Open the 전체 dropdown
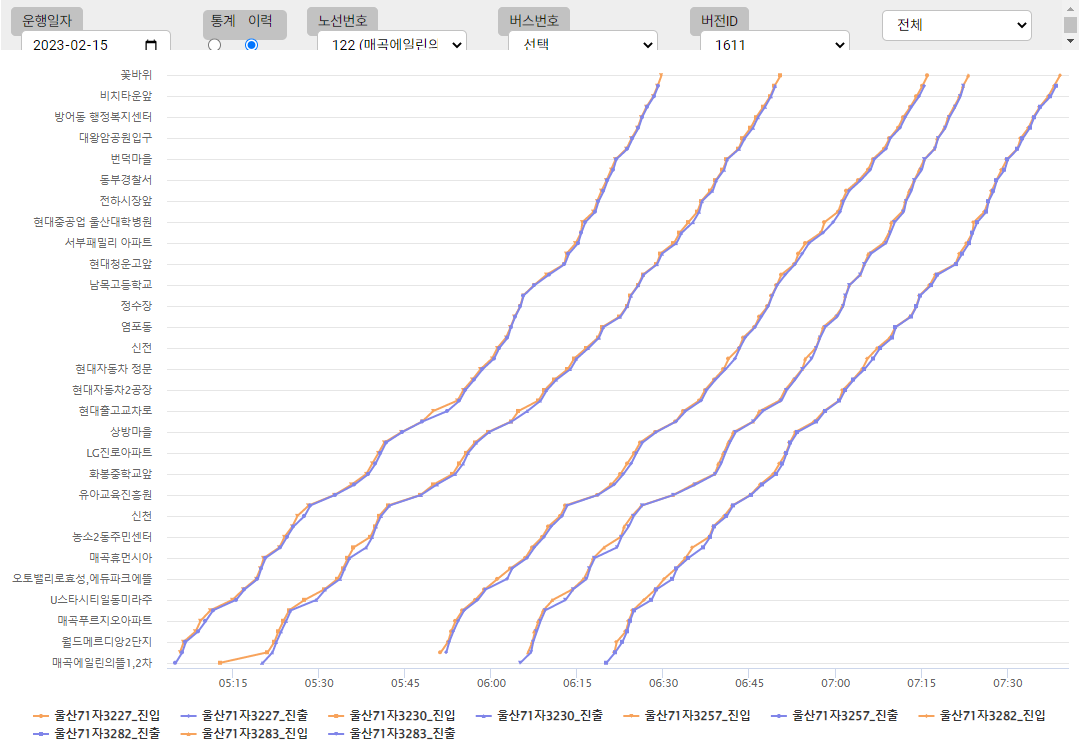Viewport: 1079px width, 747px height. pos(956,25)
